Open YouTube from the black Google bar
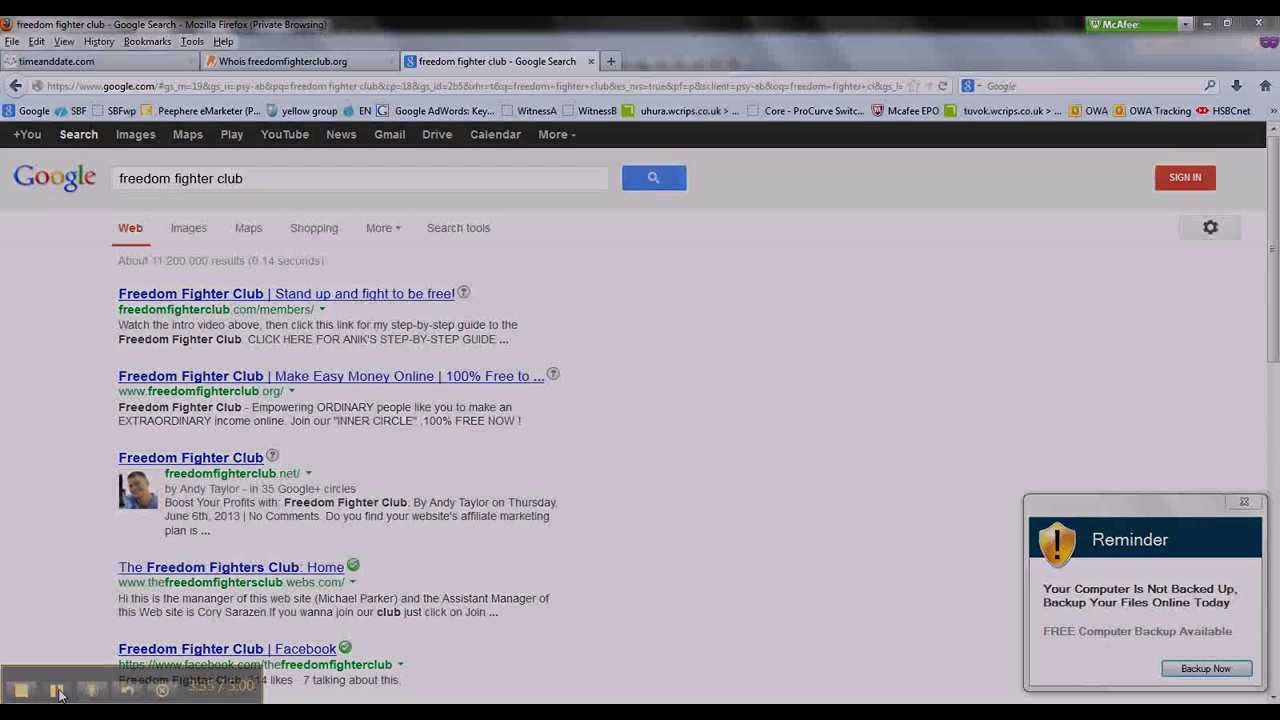This screenshot has width=1280, height=720. click(x=285, y=134)
